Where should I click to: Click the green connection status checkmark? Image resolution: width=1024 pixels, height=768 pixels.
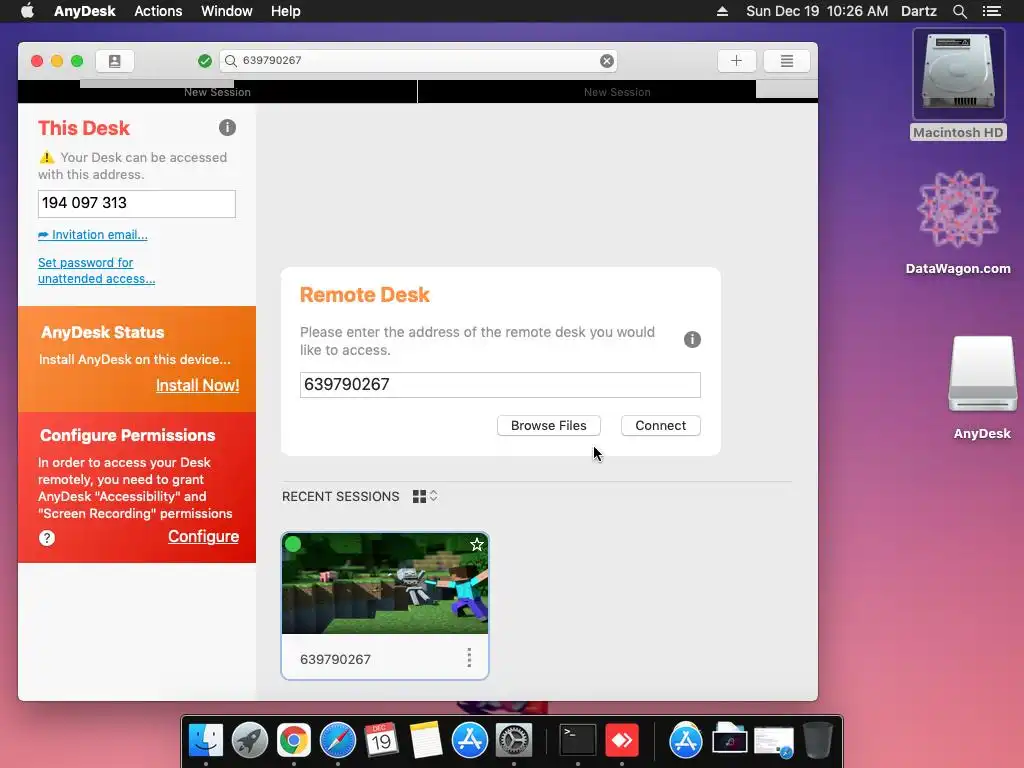pos(204,61)
